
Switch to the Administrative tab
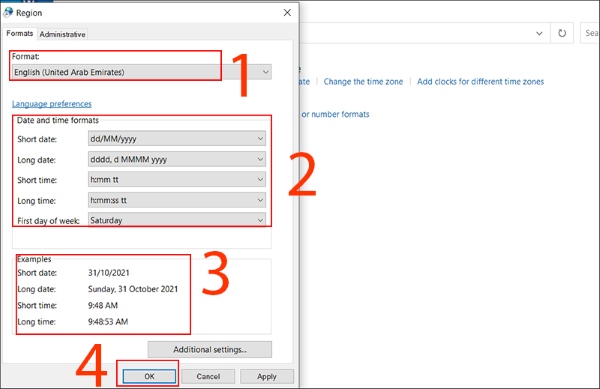[x=62, y=34]
